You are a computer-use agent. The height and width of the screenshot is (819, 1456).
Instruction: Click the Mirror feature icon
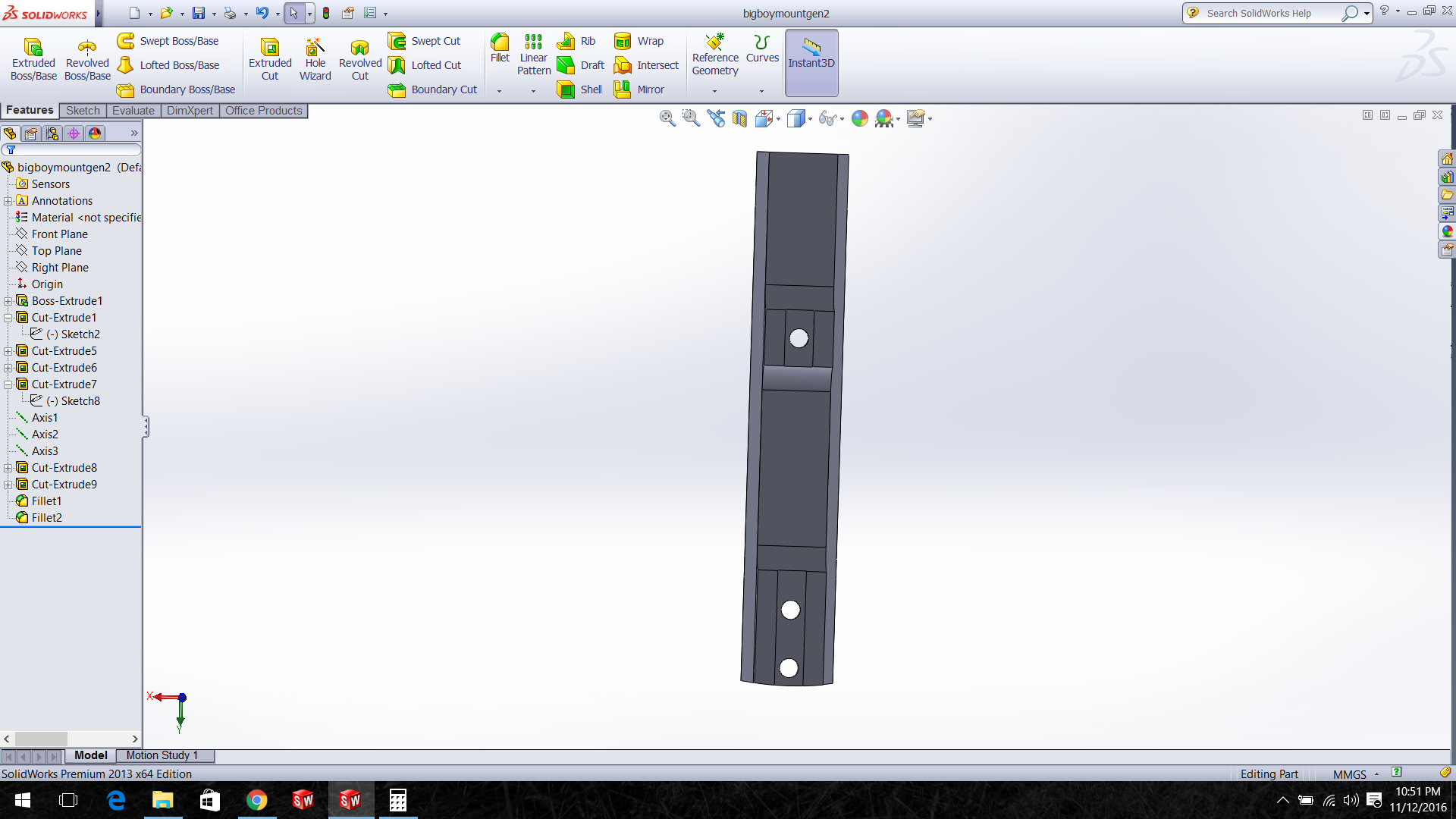coord(623,89)
